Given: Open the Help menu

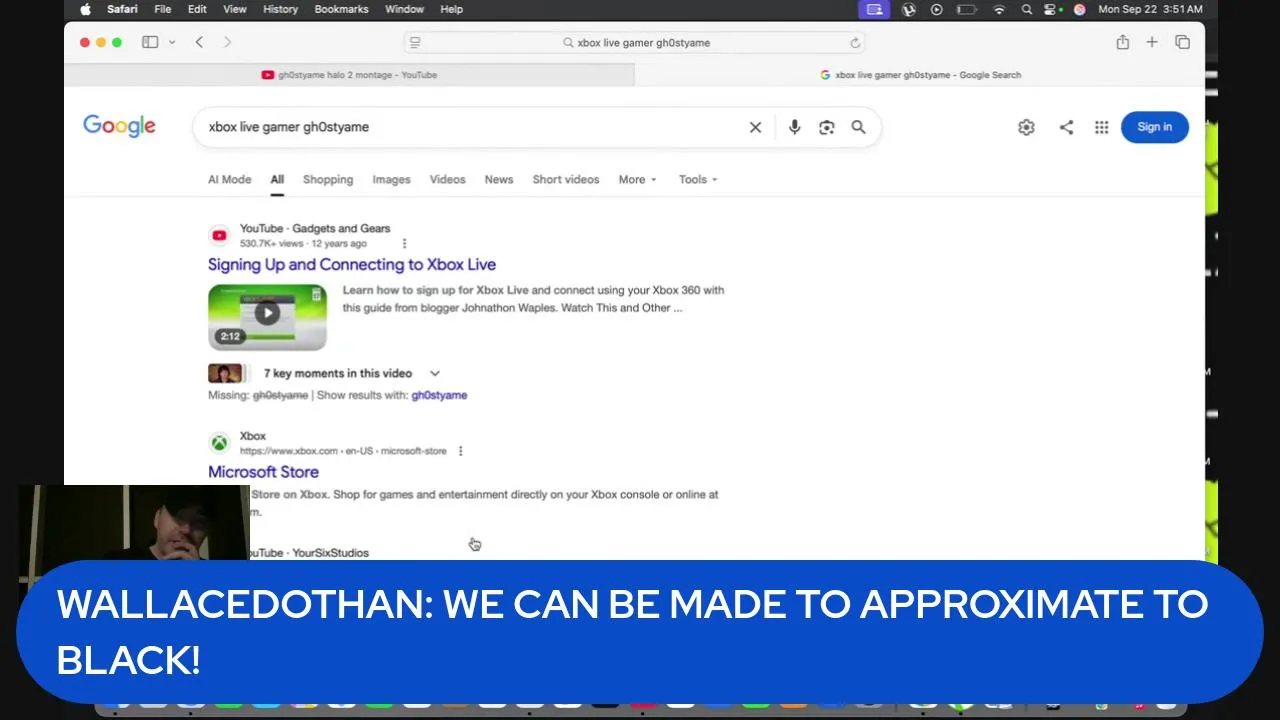Looking at the screenshot, I should pos(451,9).
